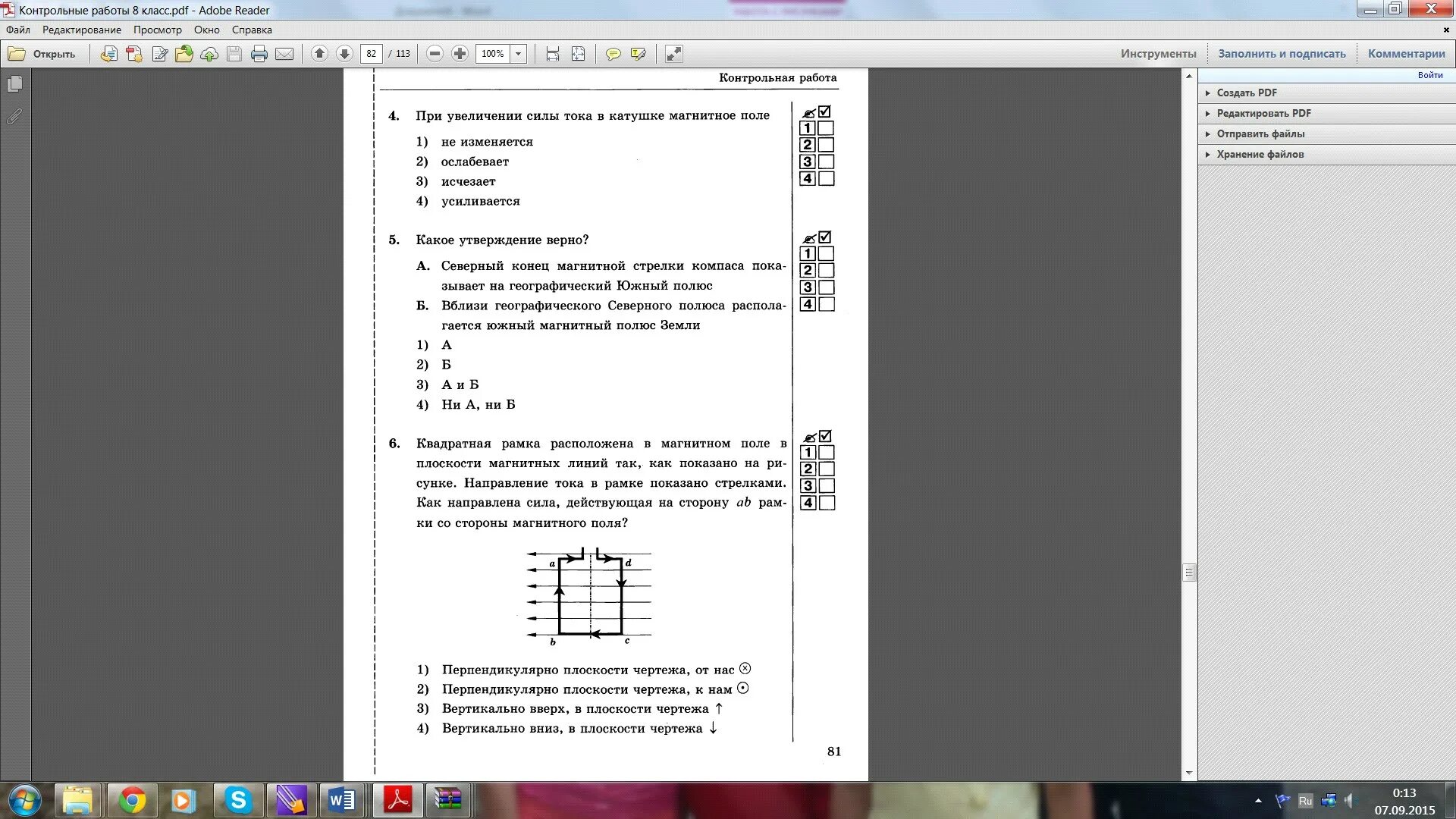Open the page thumbnails panel
Screen dimensions: 1456x819
point(14,84)
